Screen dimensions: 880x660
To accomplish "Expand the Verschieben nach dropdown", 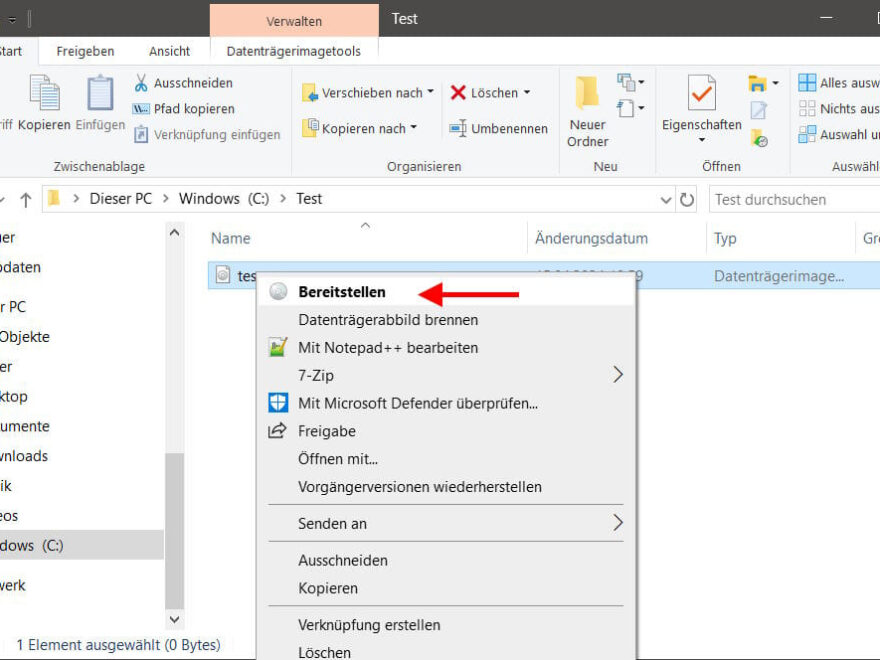I will pos(431,92).
